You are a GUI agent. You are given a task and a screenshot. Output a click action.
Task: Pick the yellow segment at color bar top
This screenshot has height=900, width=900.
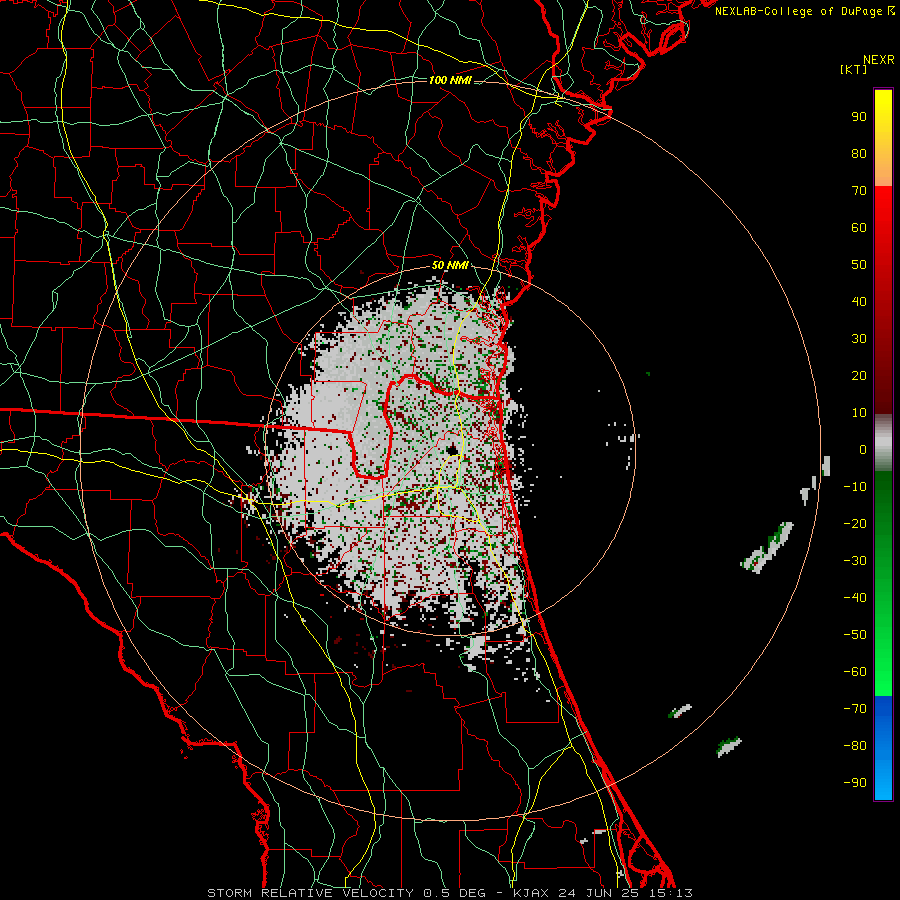pos(883,138)
